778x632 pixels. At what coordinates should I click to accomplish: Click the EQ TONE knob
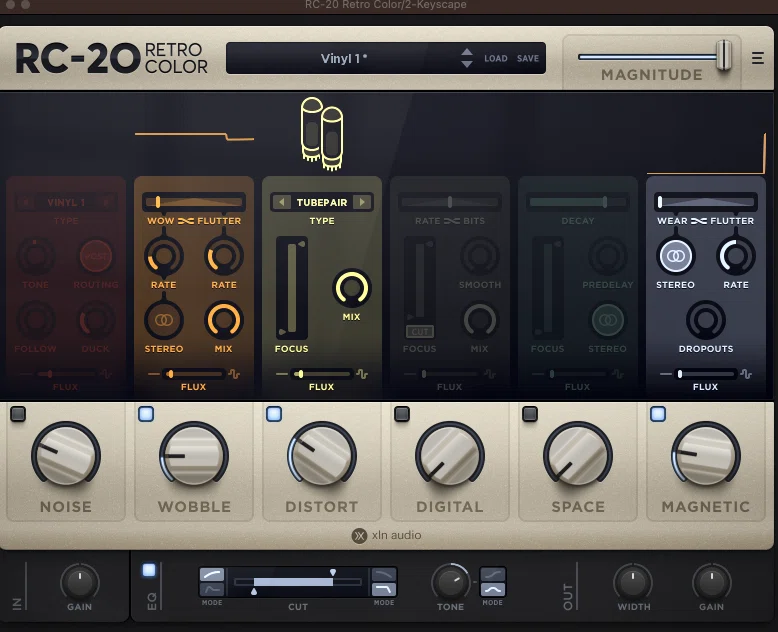coord(451,582)
